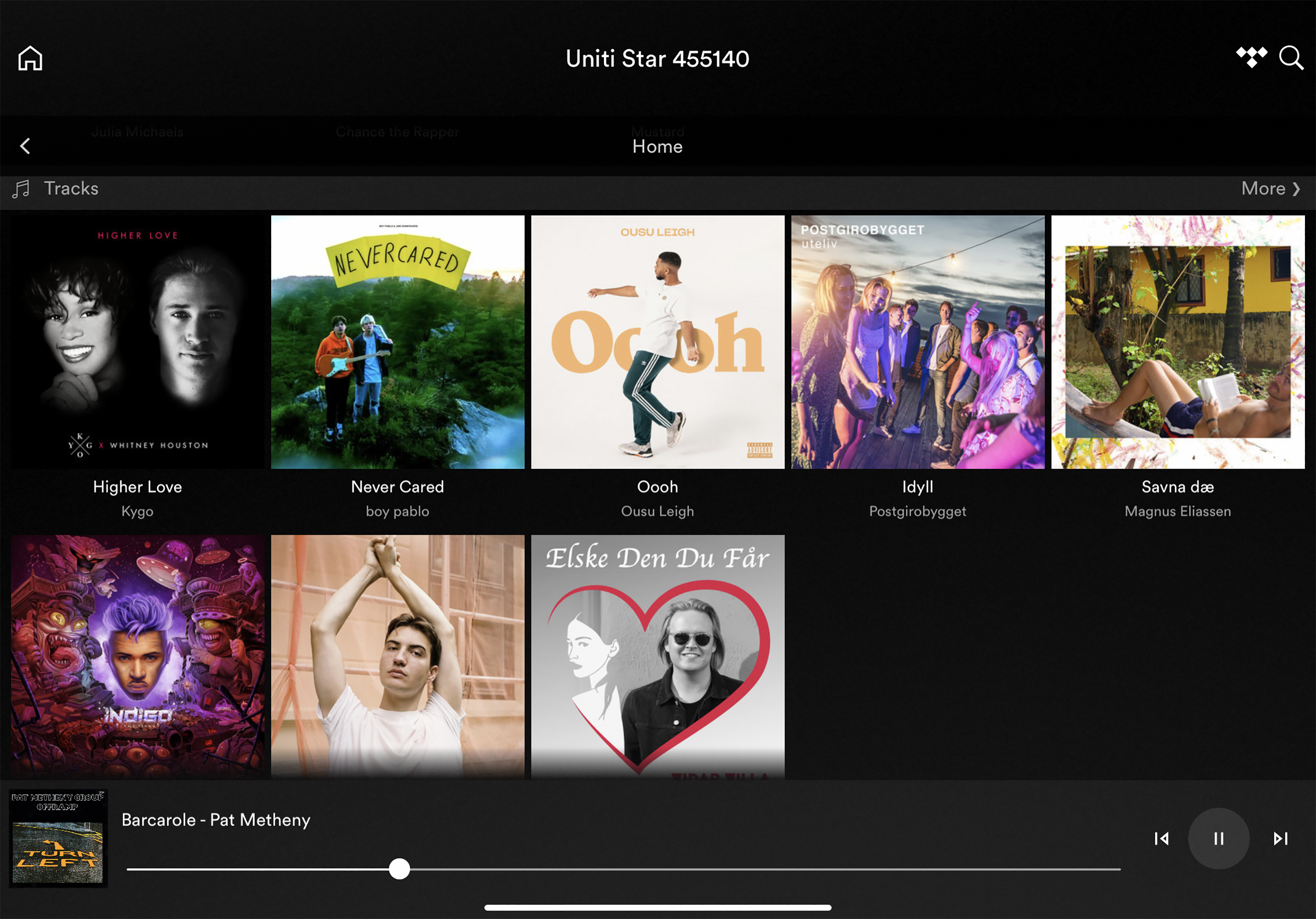
Task: Open the Never Cared album cover
Action: pyautogui.click(x=398, y=342)
